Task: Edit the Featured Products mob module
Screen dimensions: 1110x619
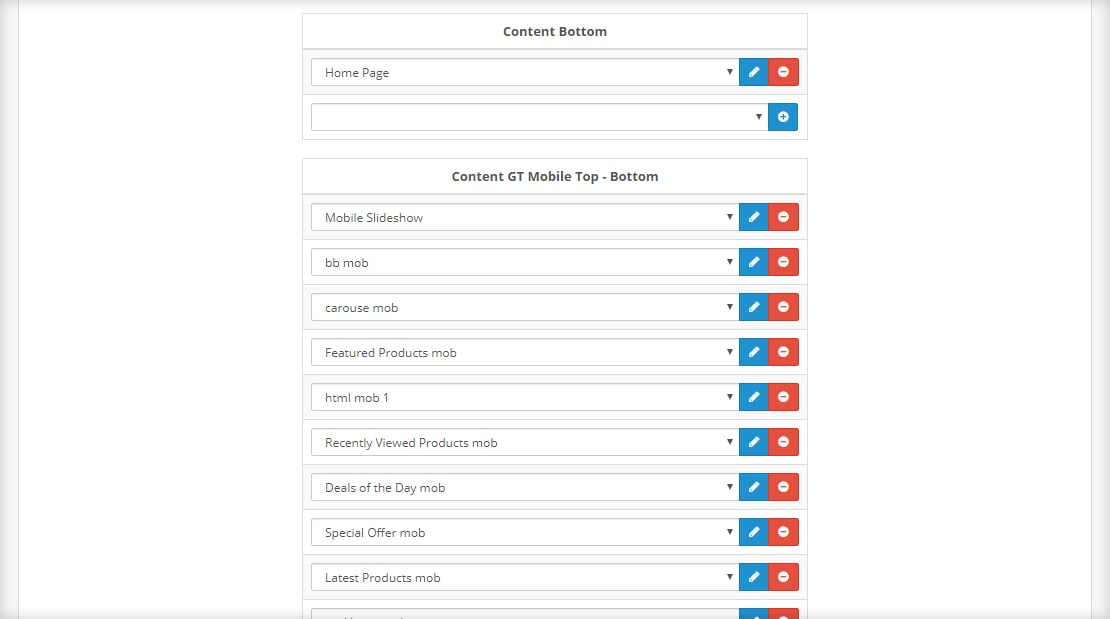Action: [754, 352]
